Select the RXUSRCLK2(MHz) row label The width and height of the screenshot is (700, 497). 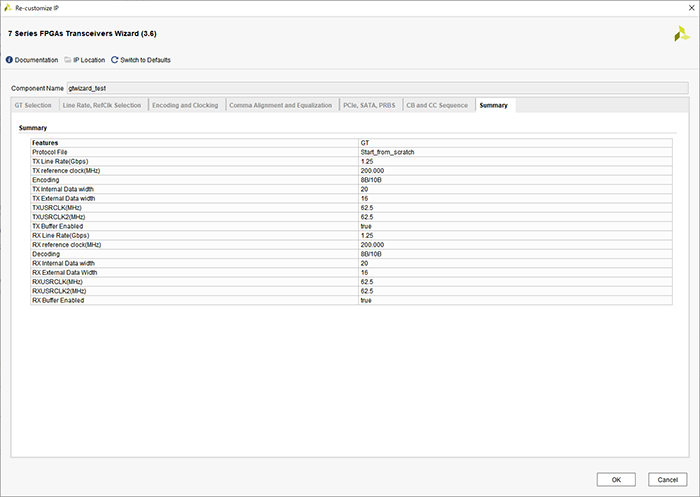59,291
